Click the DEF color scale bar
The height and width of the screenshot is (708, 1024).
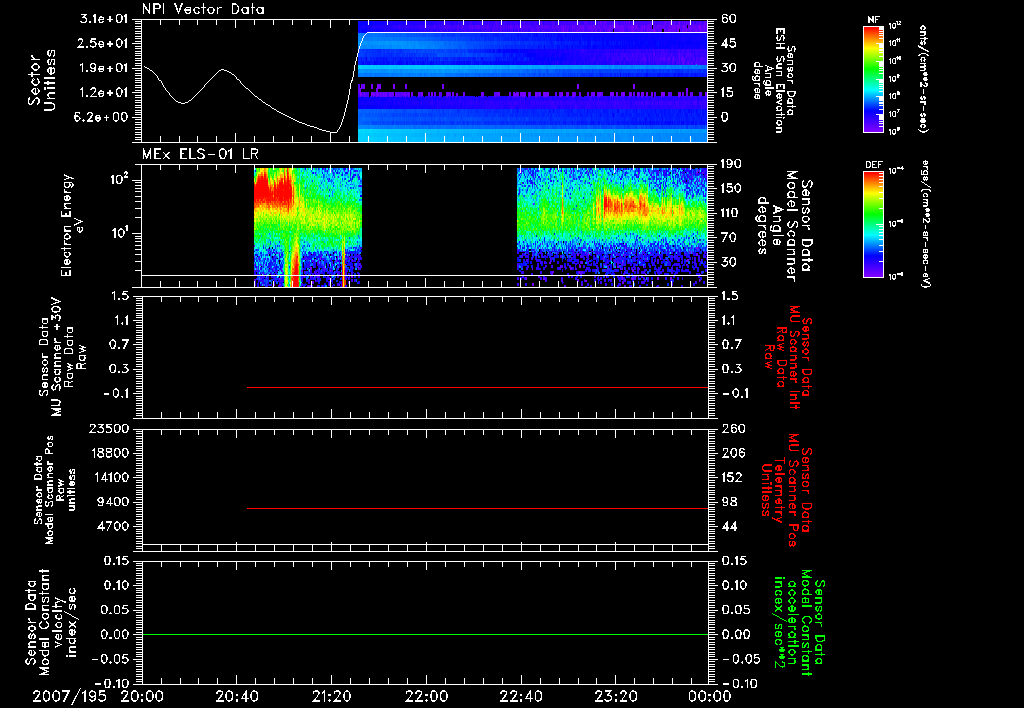874,225
